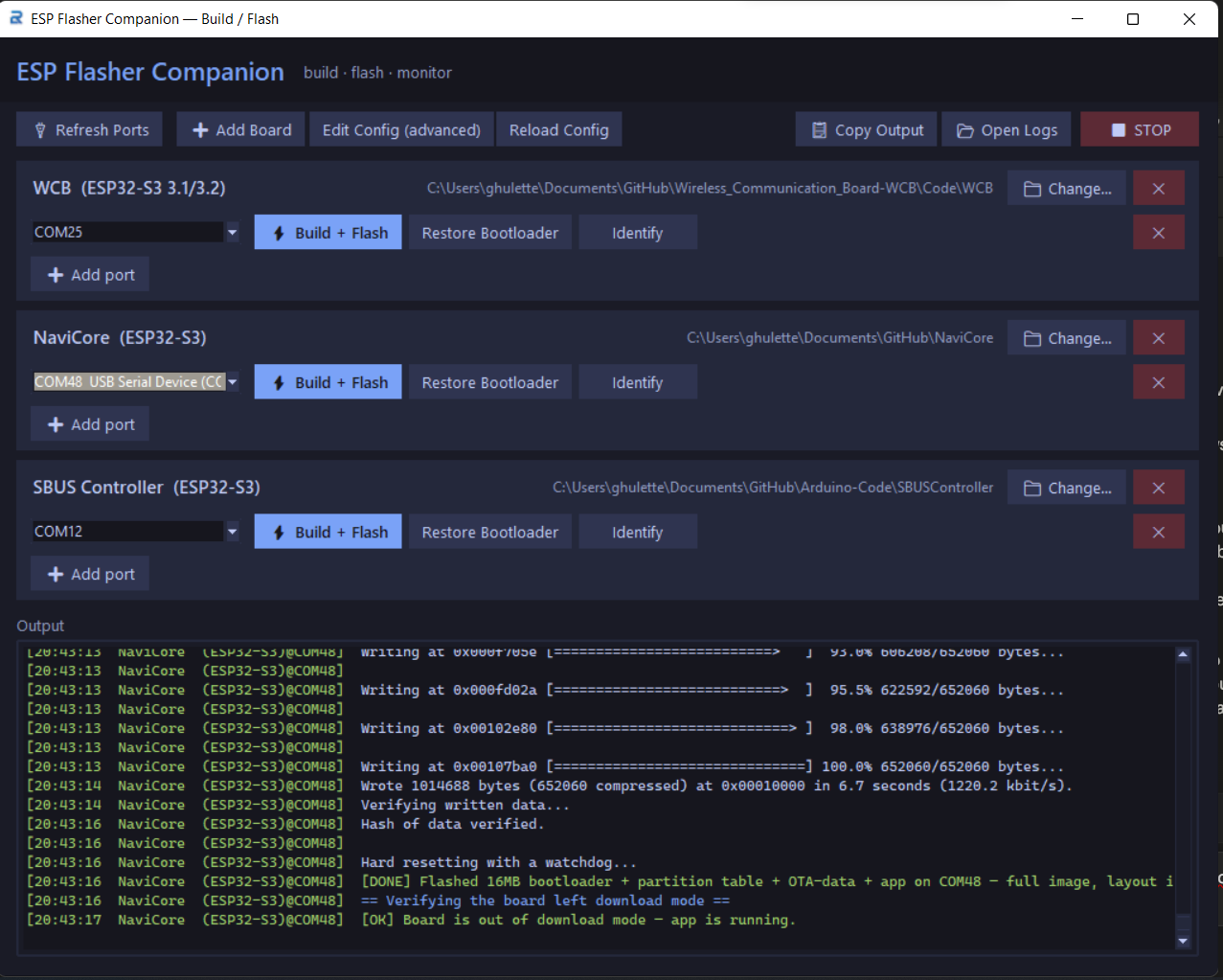Click the COM25 port field
This screenshot has height=980, width=1223.
click(128, 232)
